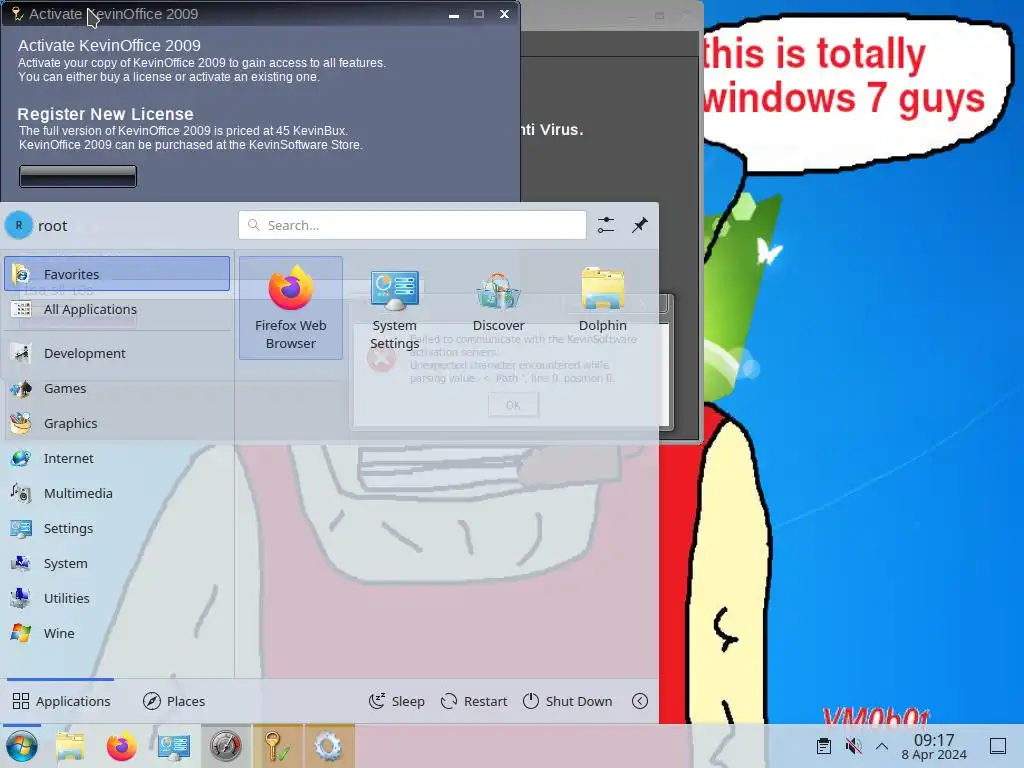
Task: Open the Discover software center
Action: [x=498, y=308]
